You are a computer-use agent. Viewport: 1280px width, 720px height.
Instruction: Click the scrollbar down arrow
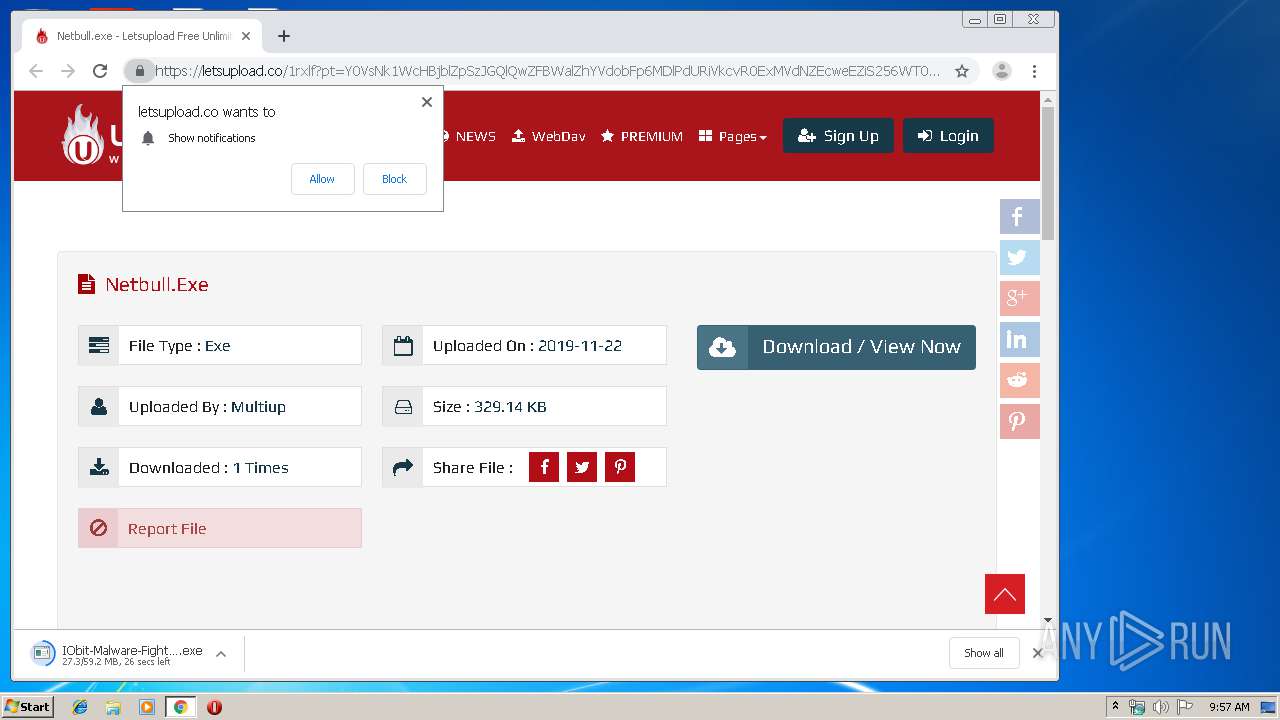[x=1048, y=620]
